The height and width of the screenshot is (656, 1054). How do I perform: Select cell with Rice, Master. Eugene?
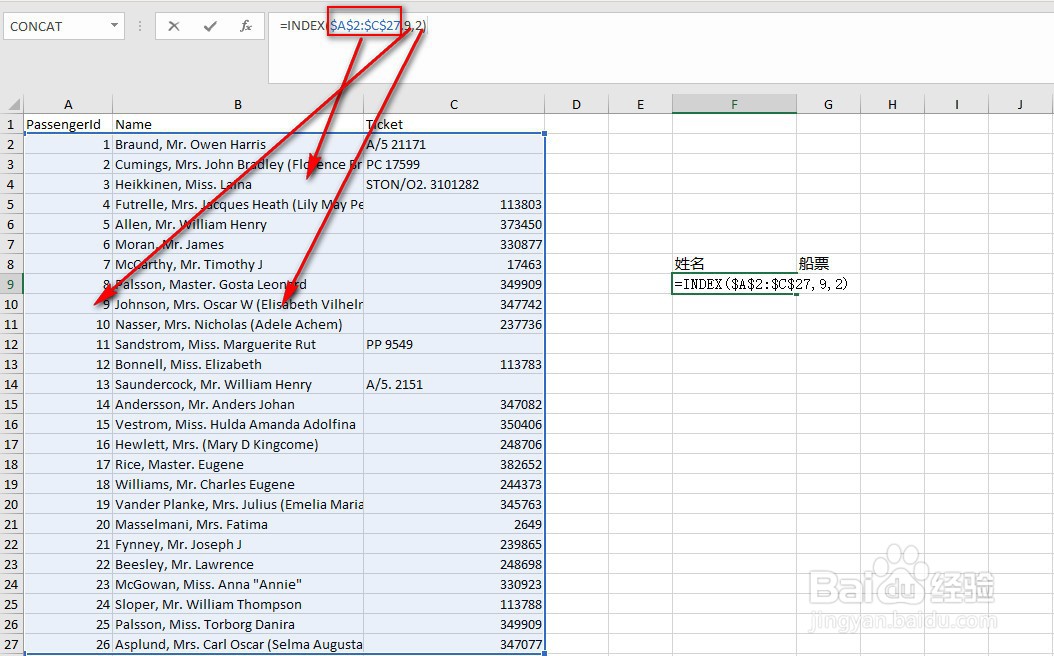tap(238, 464)
